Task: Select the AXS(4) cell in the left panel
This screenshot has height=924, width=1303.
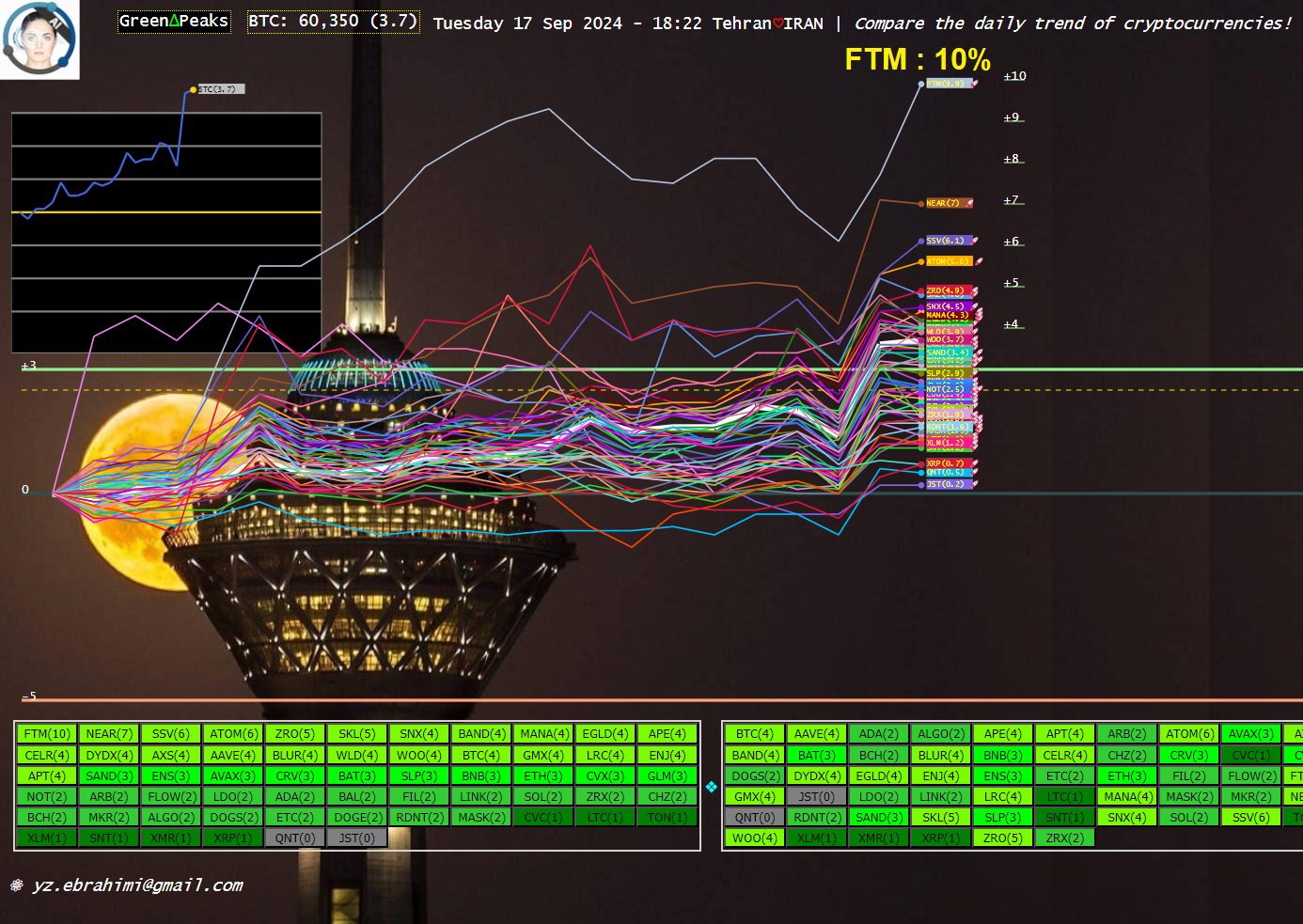Action: pos(171,755)
